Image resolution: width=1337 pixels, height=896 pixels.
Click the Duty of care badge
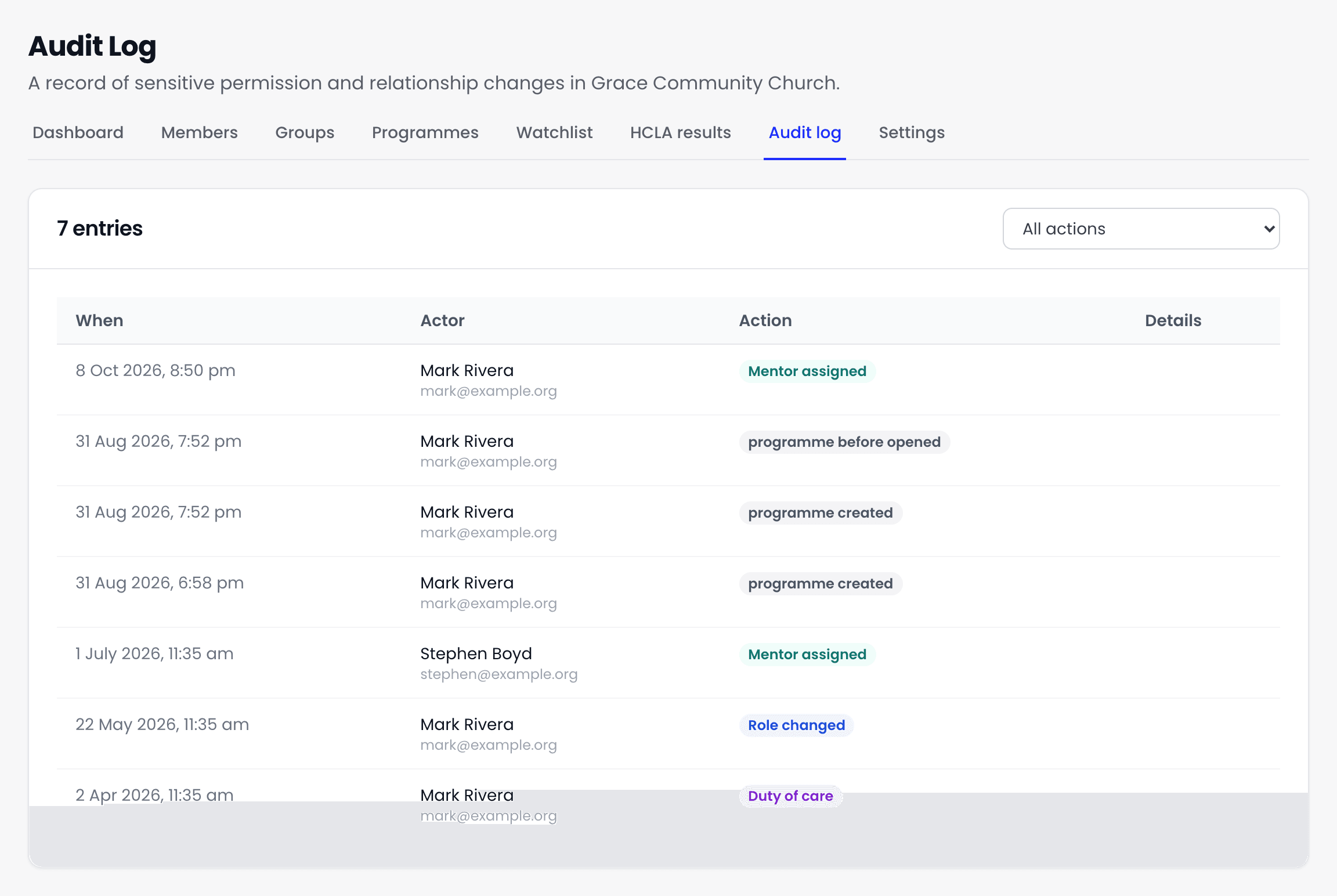790,796
